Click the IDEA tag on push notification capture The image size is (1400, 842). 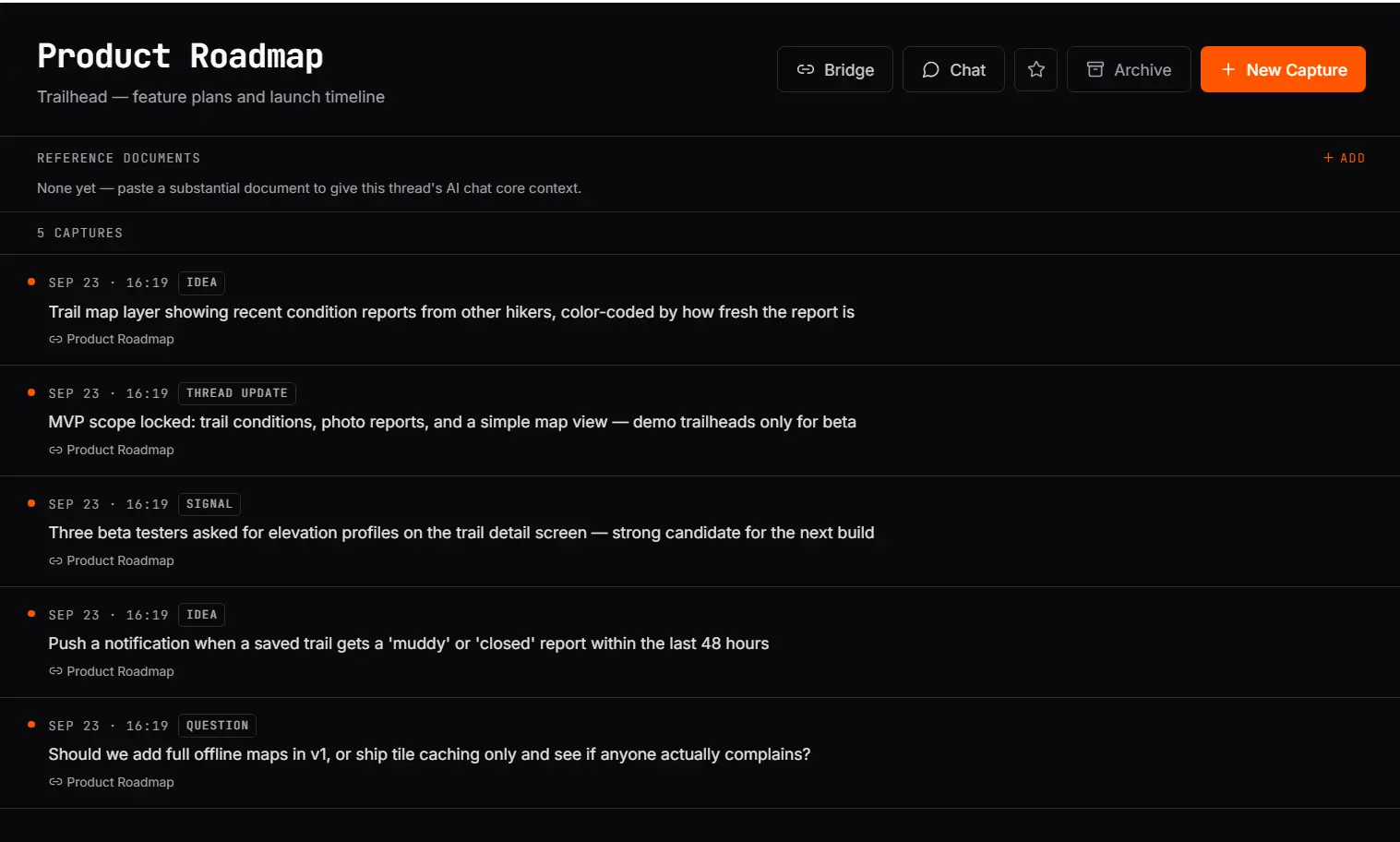point(201,615)
